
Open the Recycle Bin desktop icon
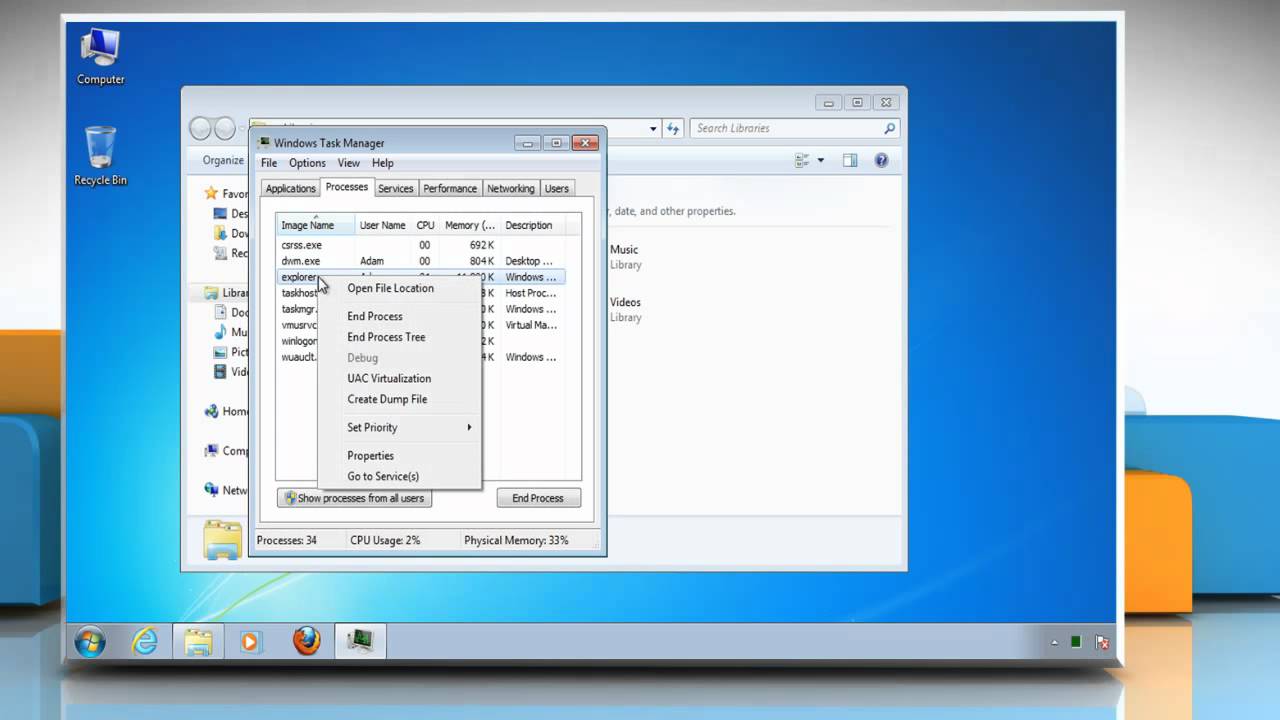point(100,156)
